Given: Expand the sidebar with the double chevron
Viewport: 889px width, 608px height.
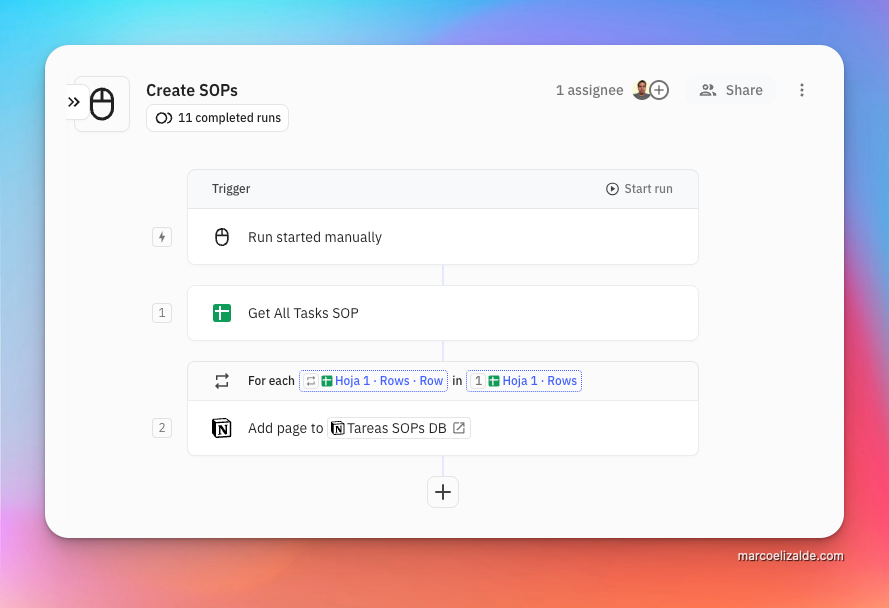Looking at the screenshot, I should point(74,102).
